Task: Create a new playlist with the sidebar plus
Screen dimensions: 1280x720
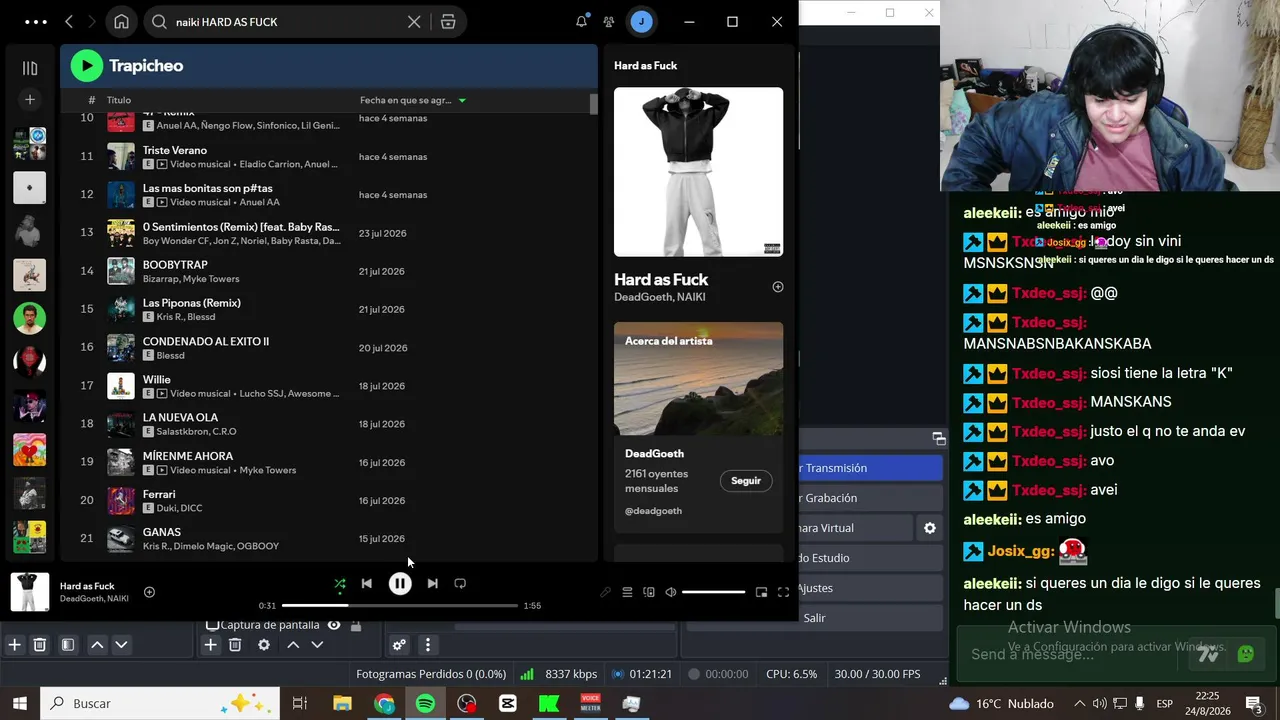Action: (30, 100)
